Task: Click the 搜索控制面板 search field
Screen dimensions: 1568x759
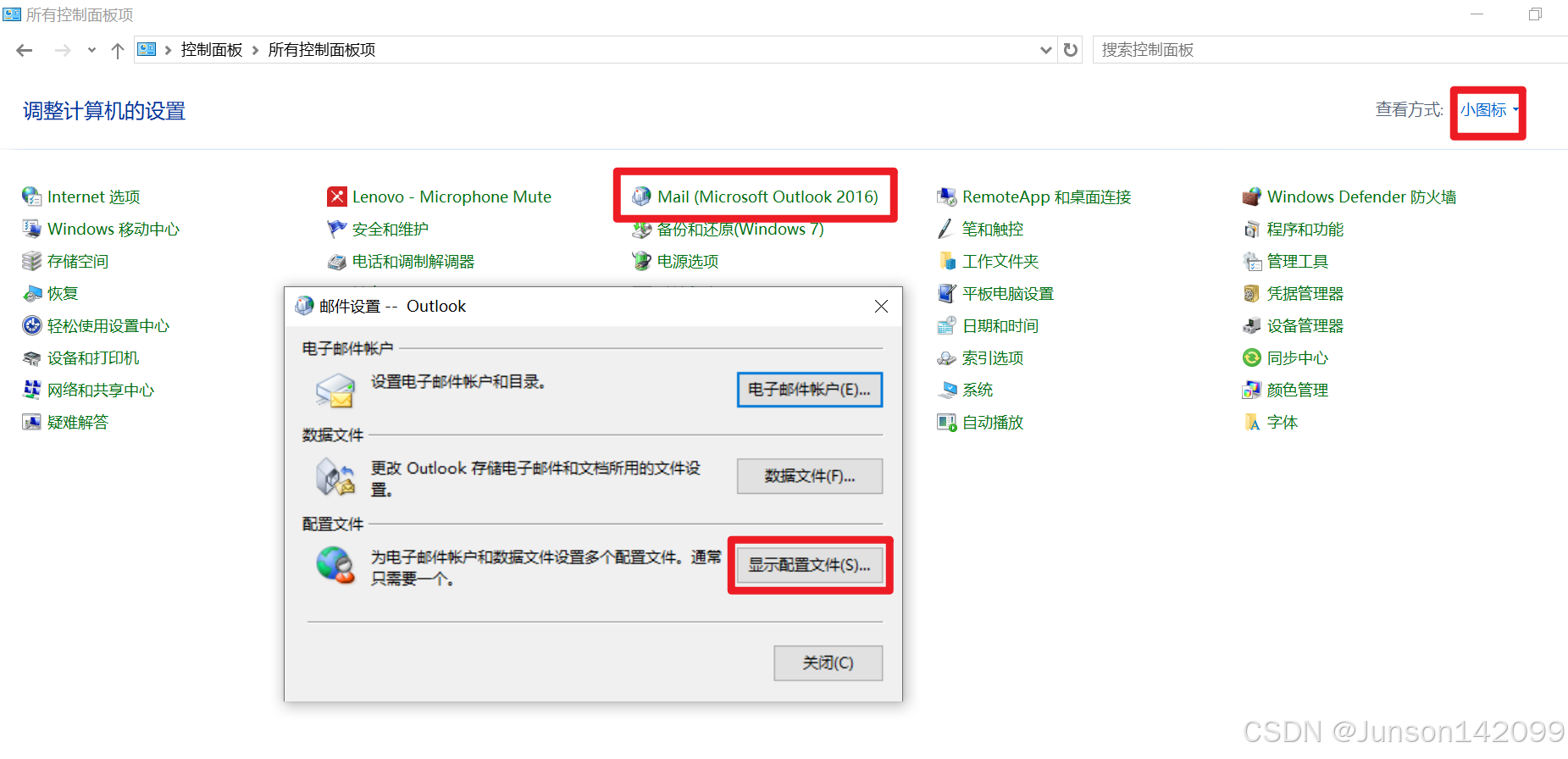Action: click(x=1330, y=50)
